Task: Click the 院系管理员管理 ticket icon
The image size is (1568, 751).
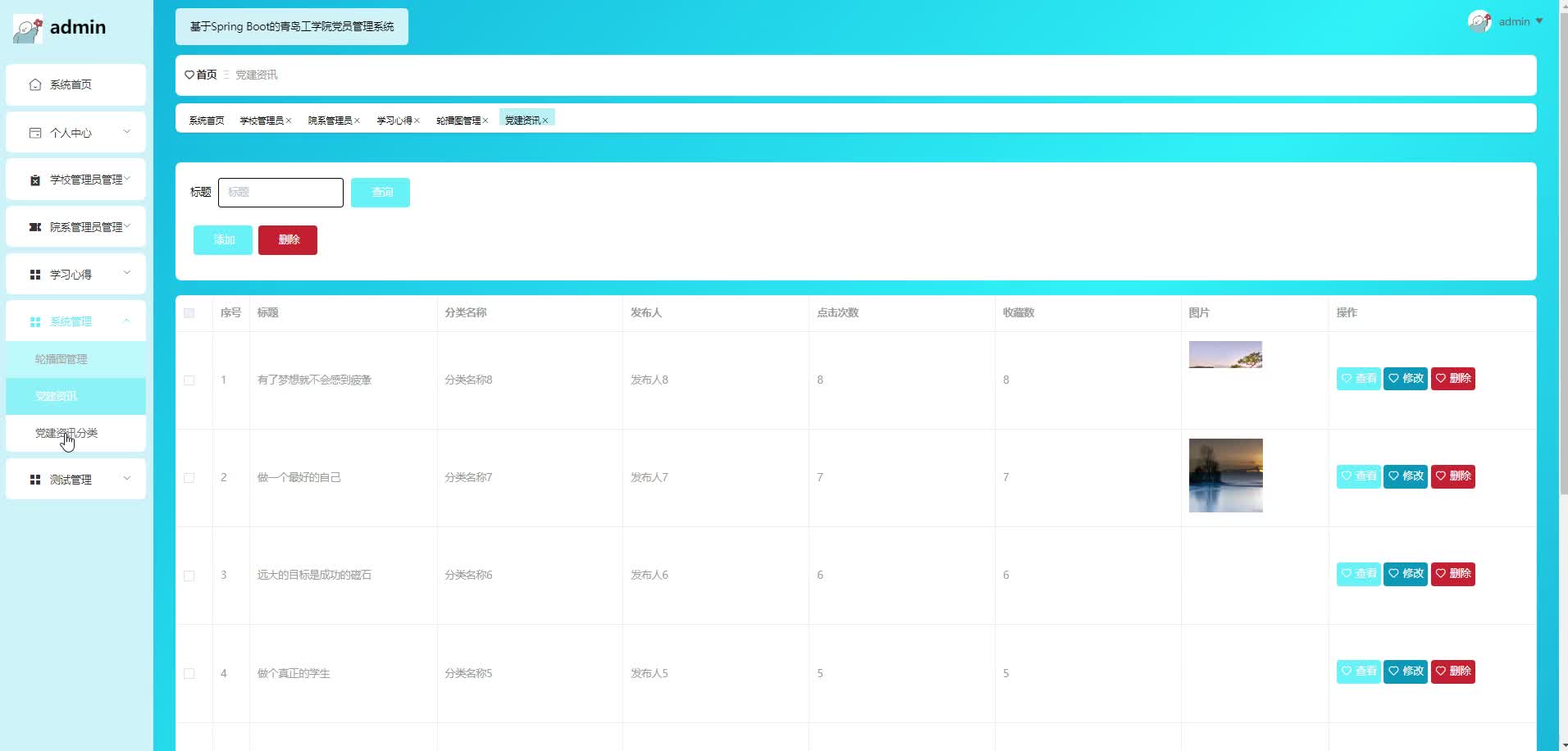Action: [35, 227]
